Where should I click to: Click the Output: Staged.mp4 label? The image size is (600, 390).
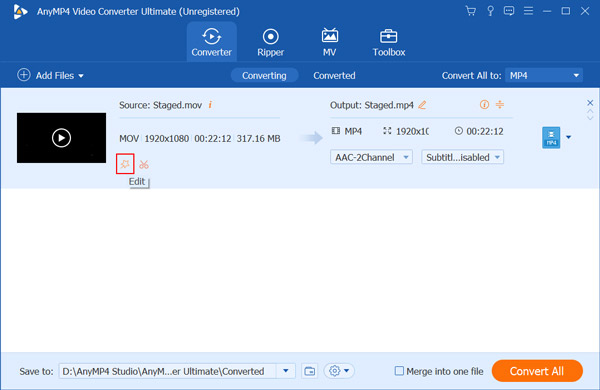click(372, 105)
